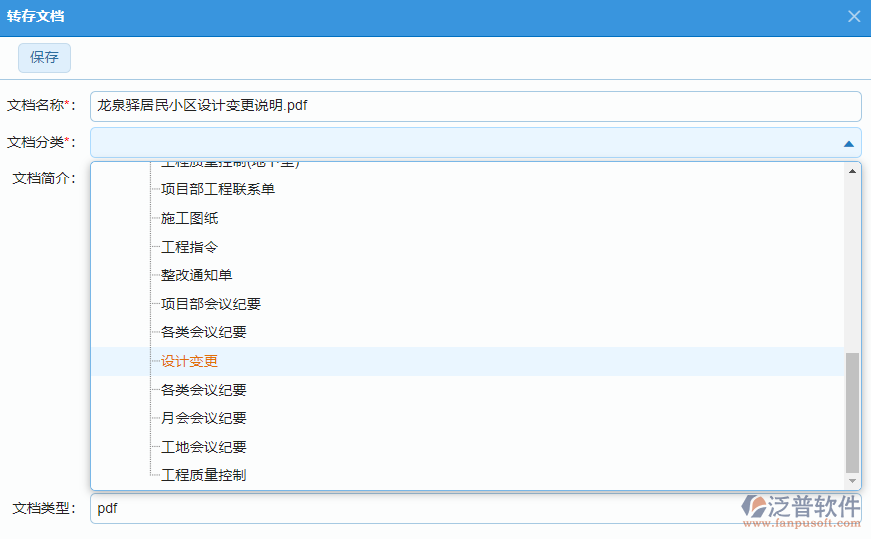Select 月会会议纪要 category

tap(203, 418)
